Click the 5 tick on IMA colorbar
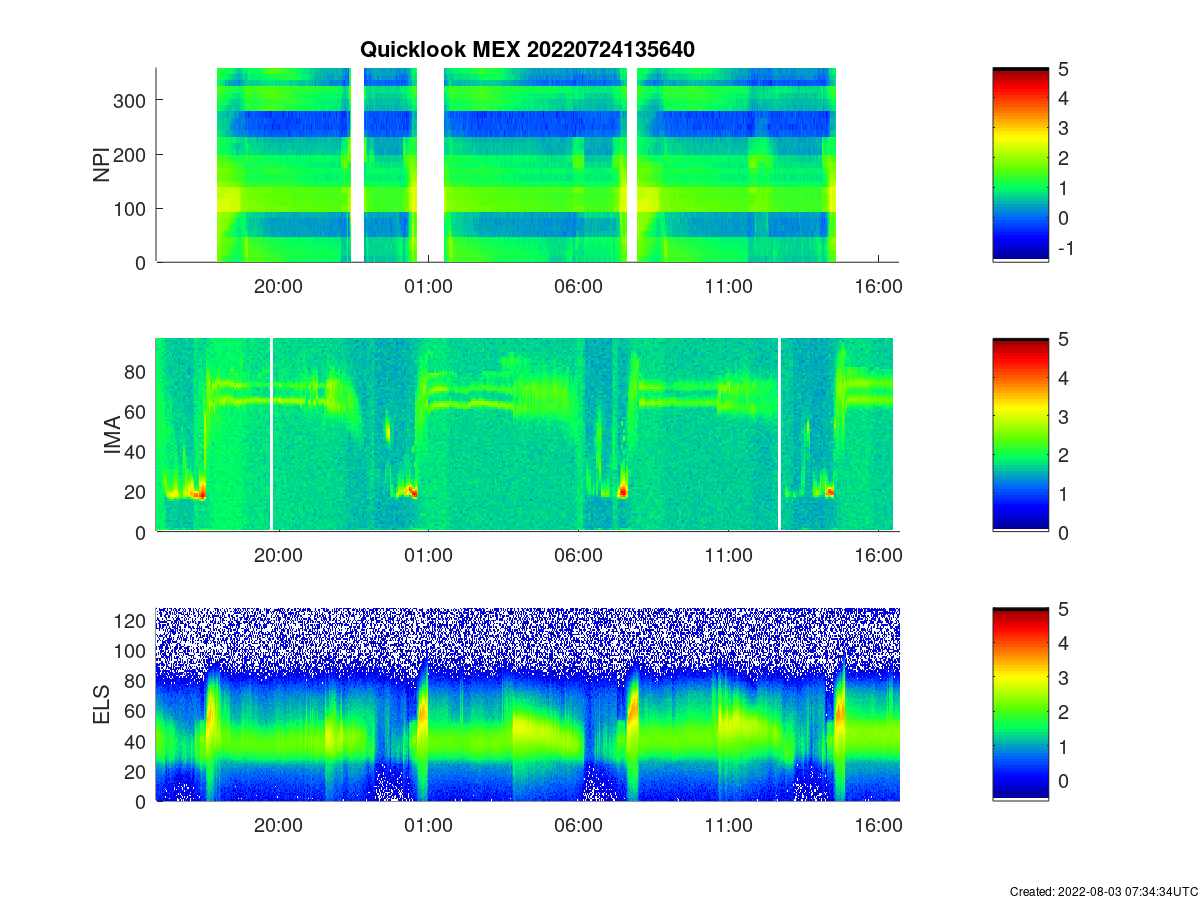This screenshot has width=1200, height=900. point(1063,338)
